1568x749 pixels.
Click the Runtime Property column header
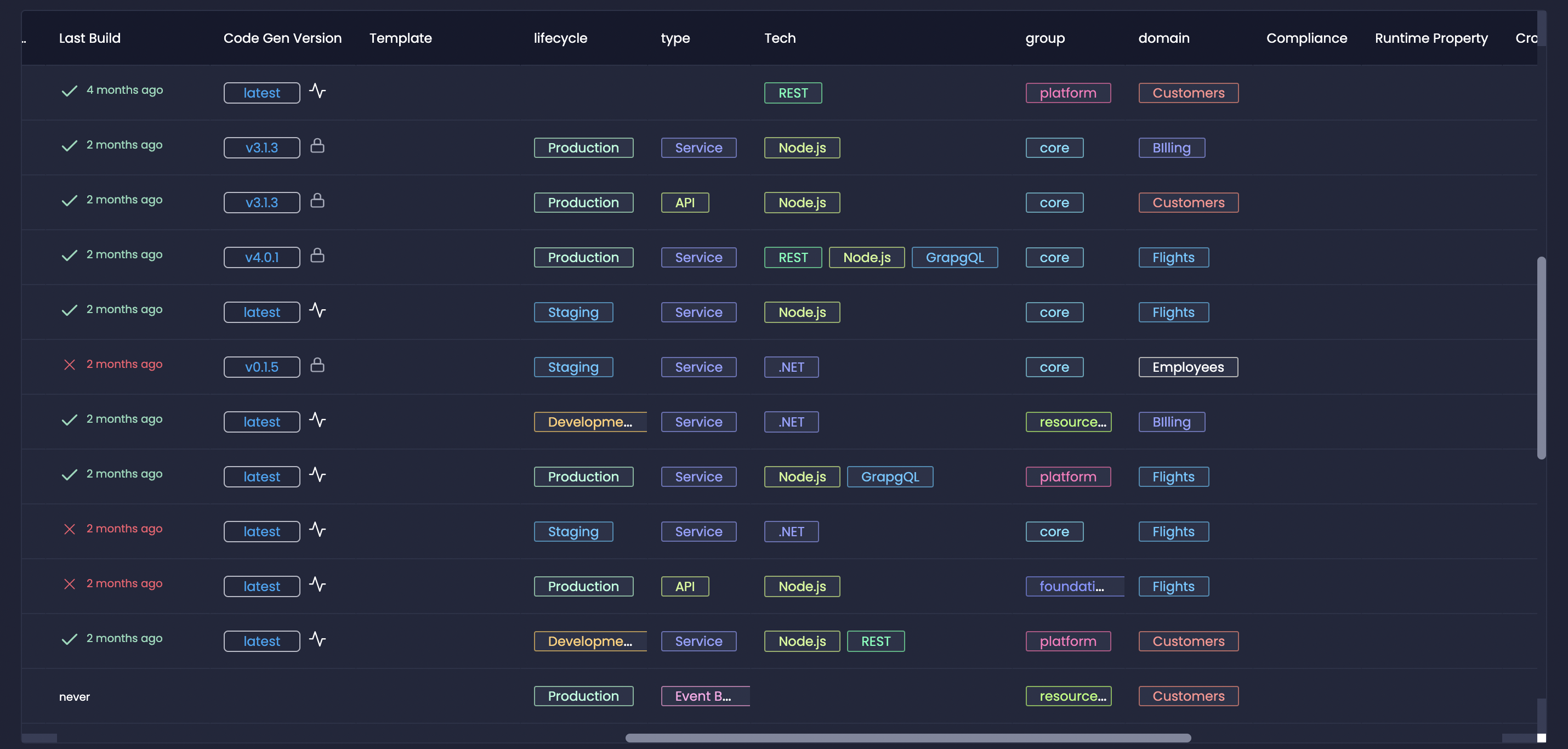pos(1430,38)
